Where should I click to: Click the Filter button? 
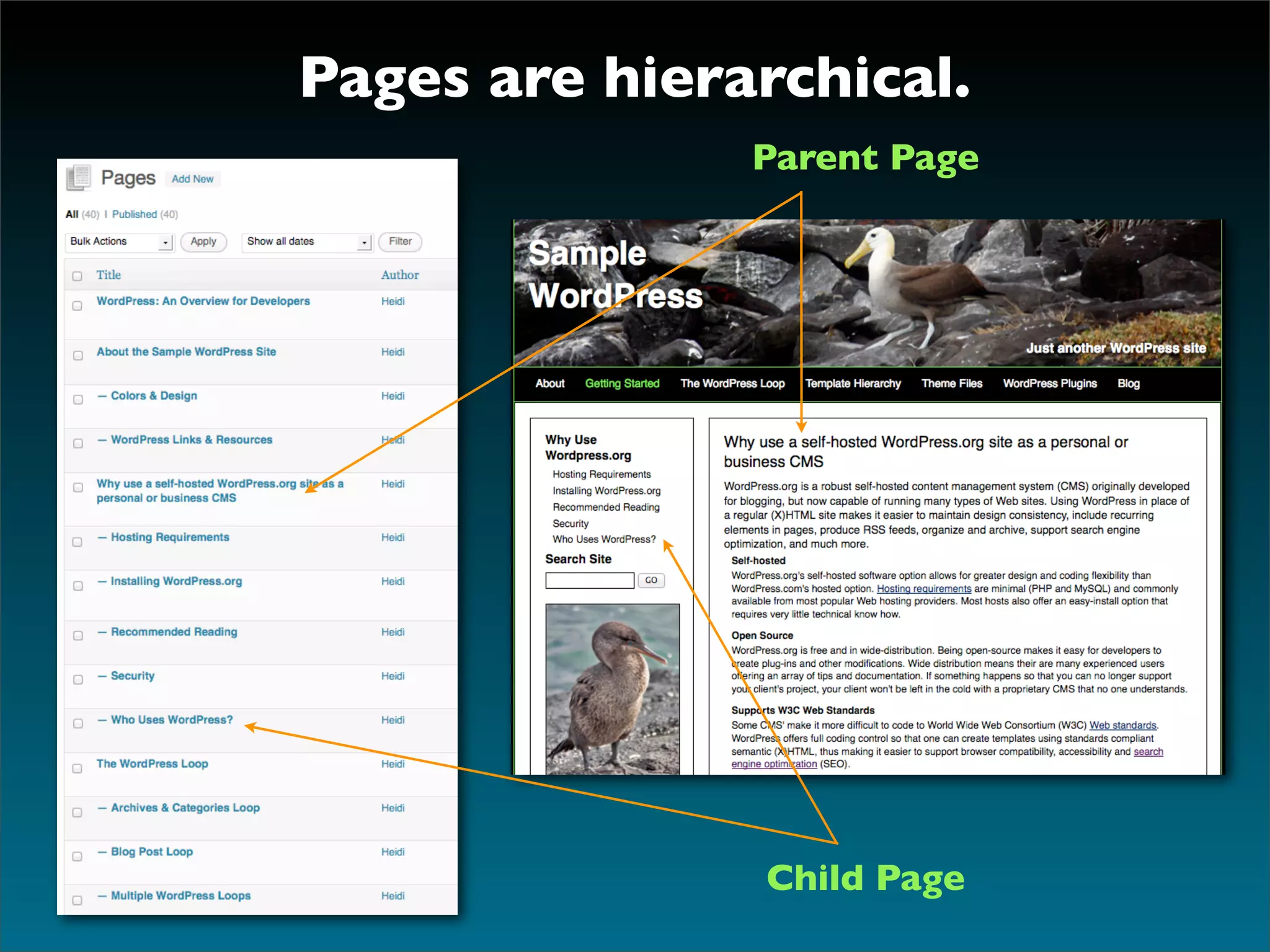click(400, 242)
